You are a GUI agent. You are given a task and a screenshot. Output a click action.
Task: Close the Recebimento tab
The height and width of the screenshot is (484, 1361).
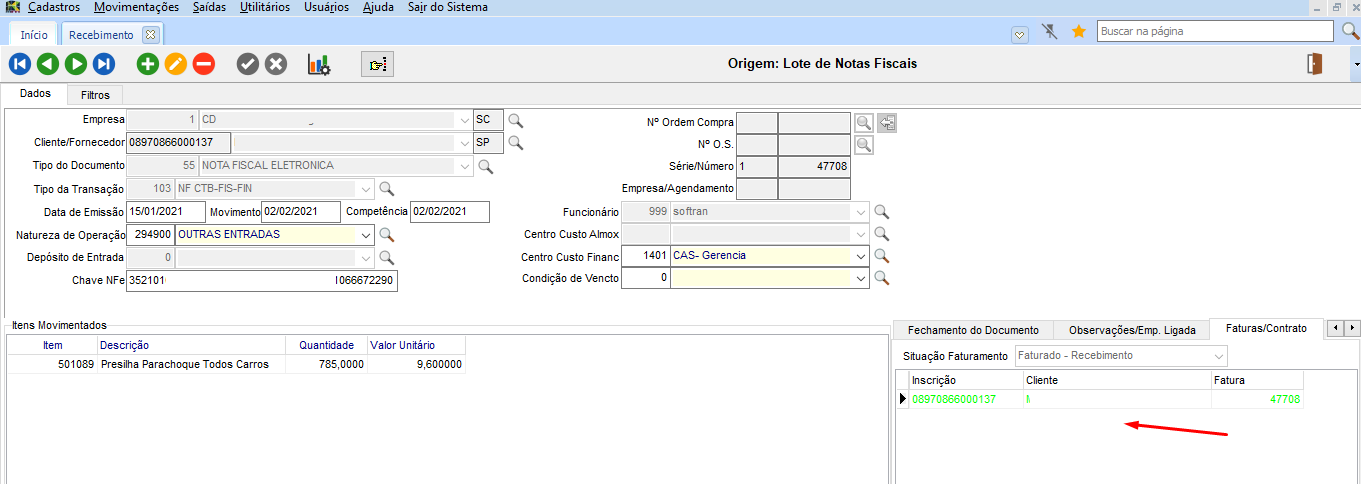point(150,34)
